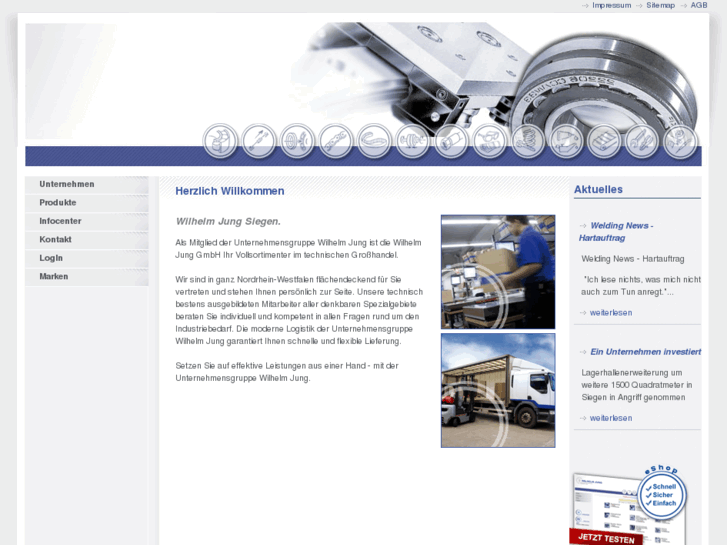Screen dimensions: 727x545
Task: Open the Welding News - Hartauftrag headline
Action: coord(617,232)
